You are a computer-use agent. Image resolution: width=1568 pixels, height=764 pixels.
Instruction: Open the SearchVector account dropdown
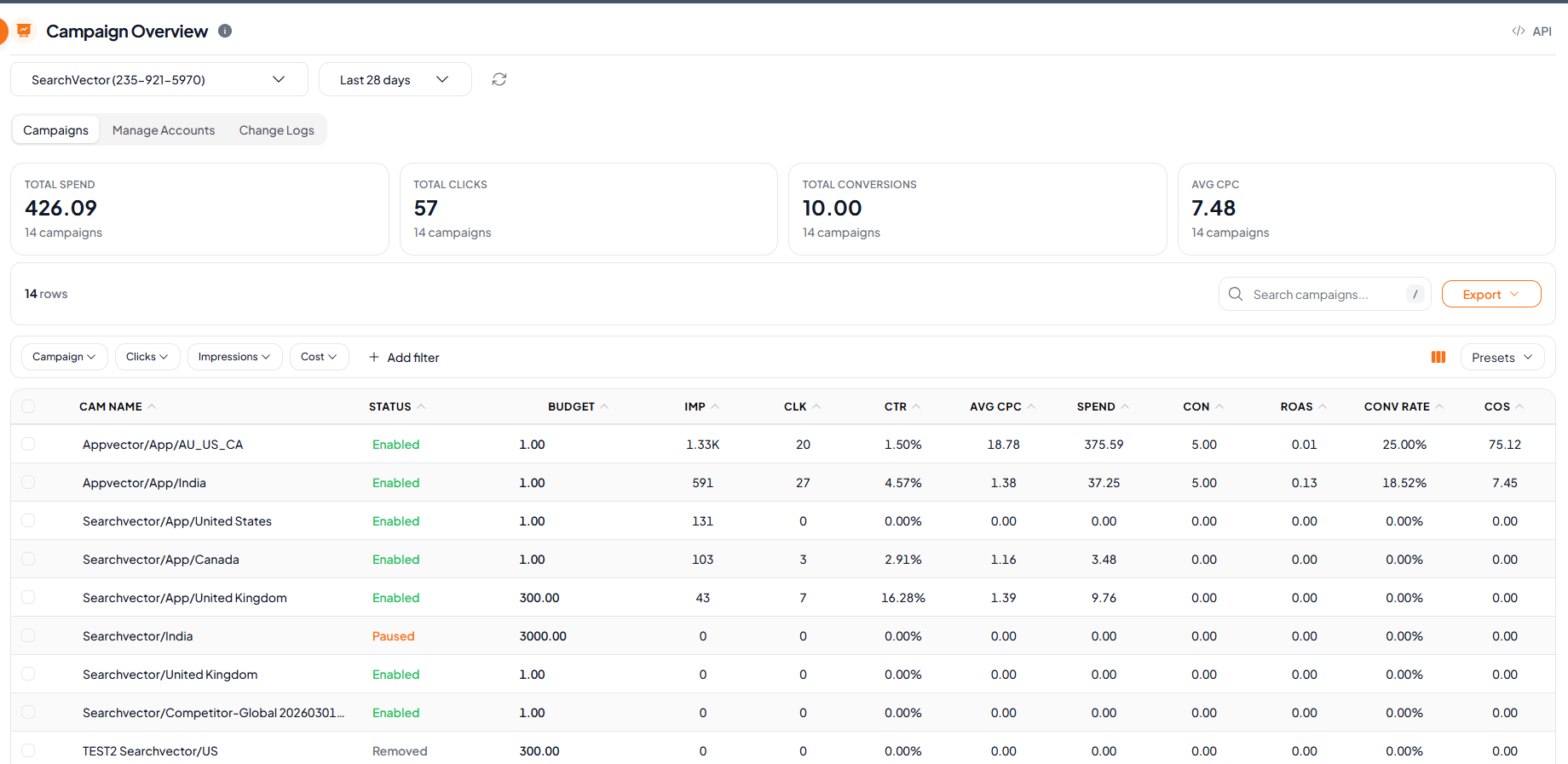pyautogui.click(x=159, y=79)
